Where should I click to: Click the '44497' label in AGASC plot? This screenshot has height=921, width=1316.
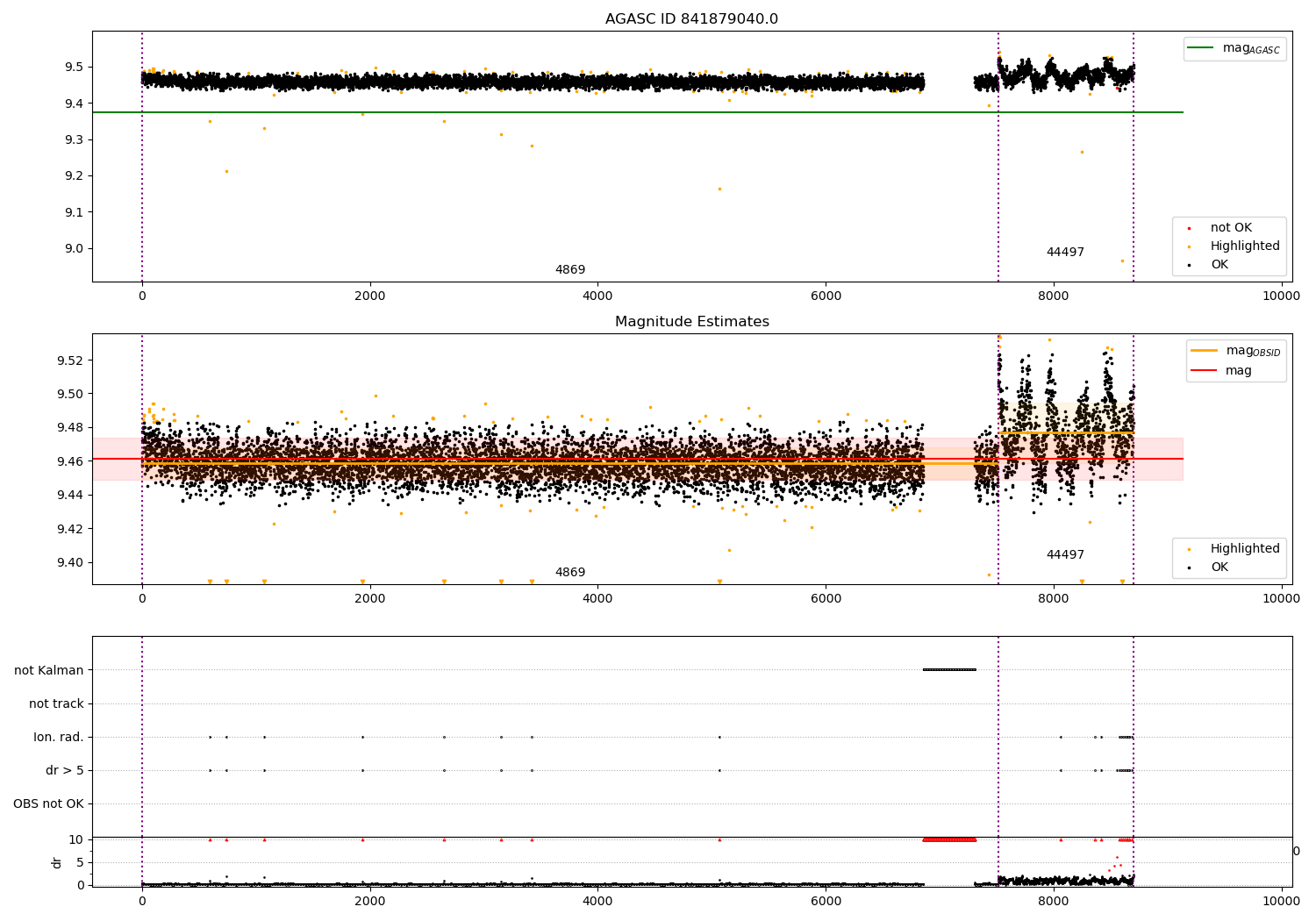(1065, 253)
